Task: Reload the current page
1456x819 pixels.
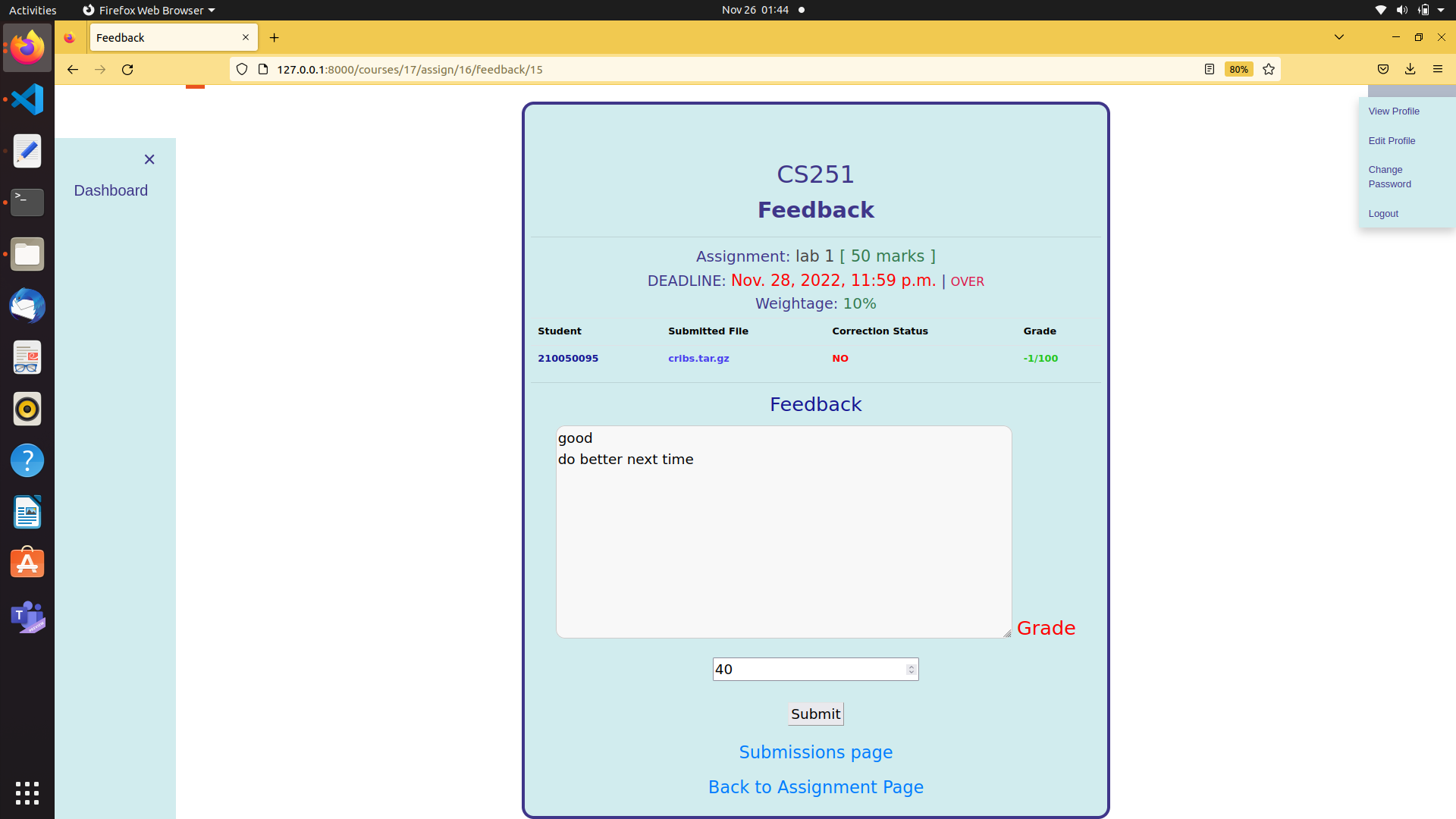Action: click(x=127, y=69)
